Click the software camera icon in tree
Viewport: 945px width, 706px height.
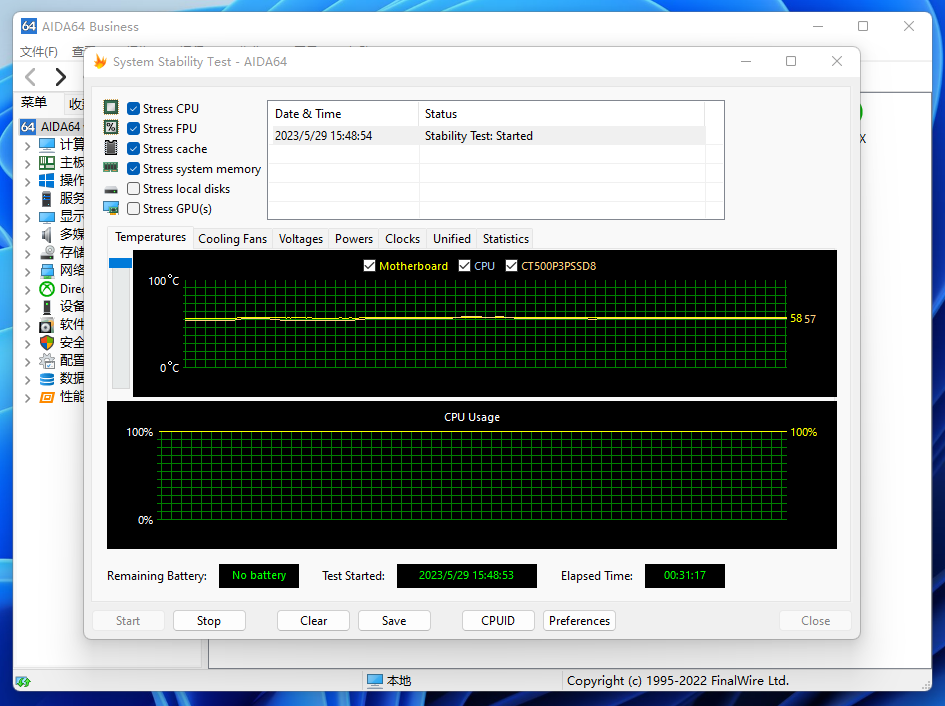[47, 326]
